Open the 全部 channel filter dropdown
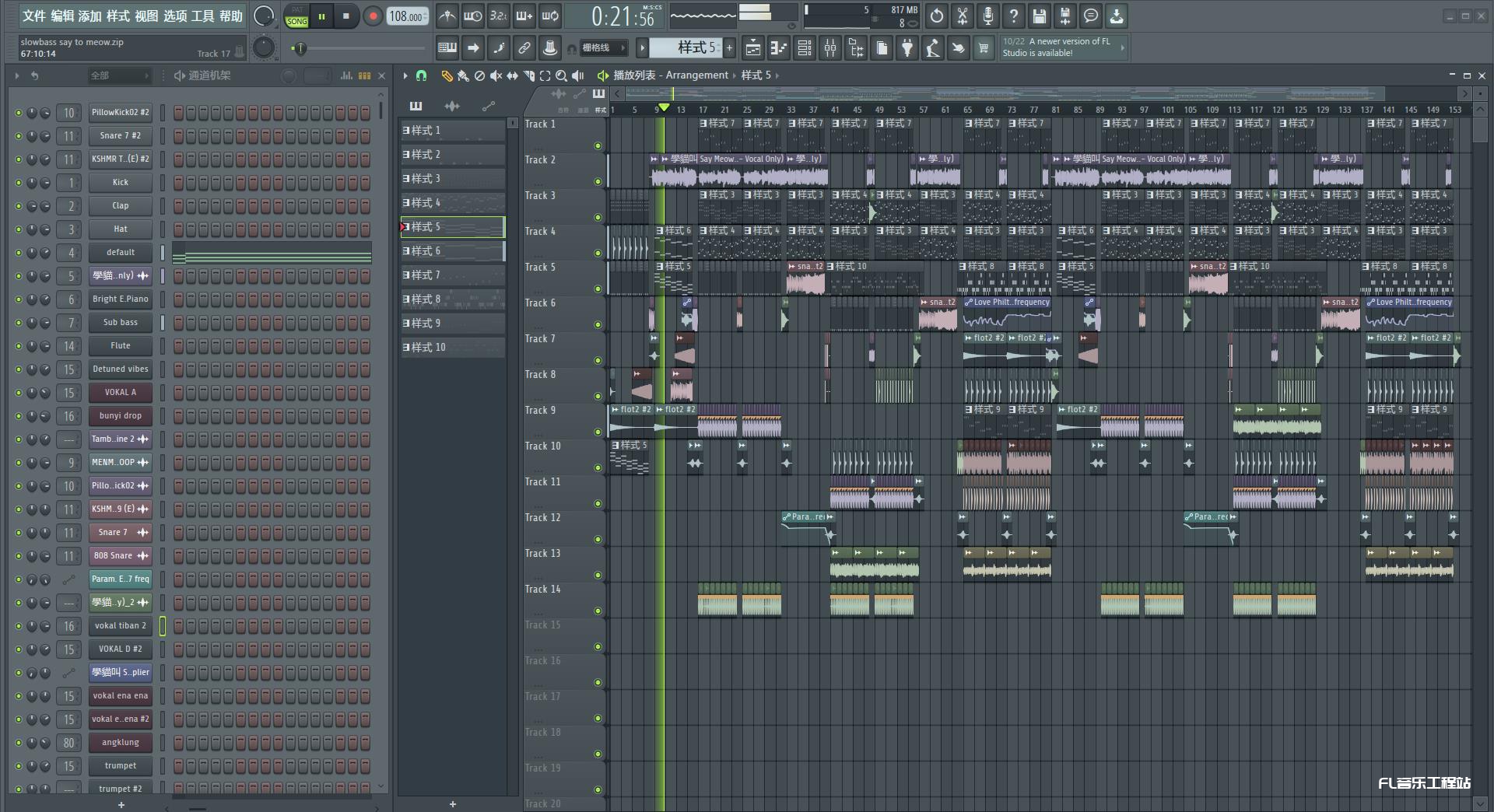 pyautogui.click(x=118, y=75)
